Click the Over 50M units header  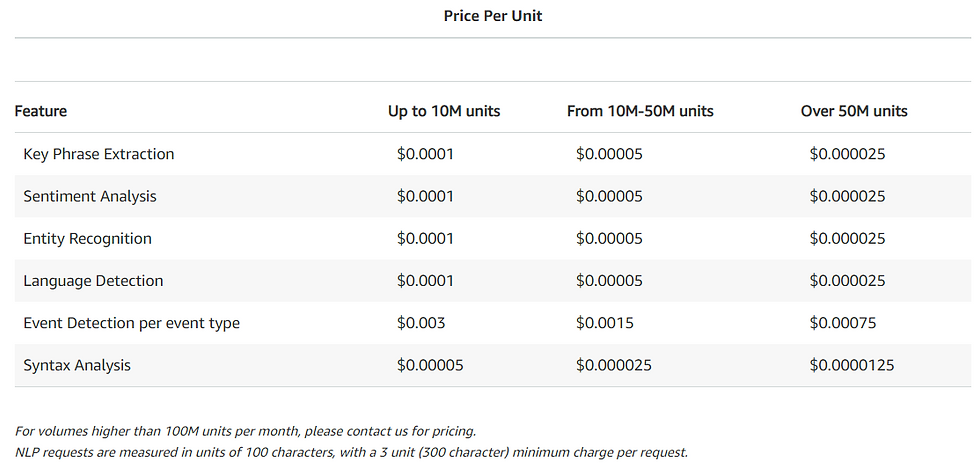[854, 111]
